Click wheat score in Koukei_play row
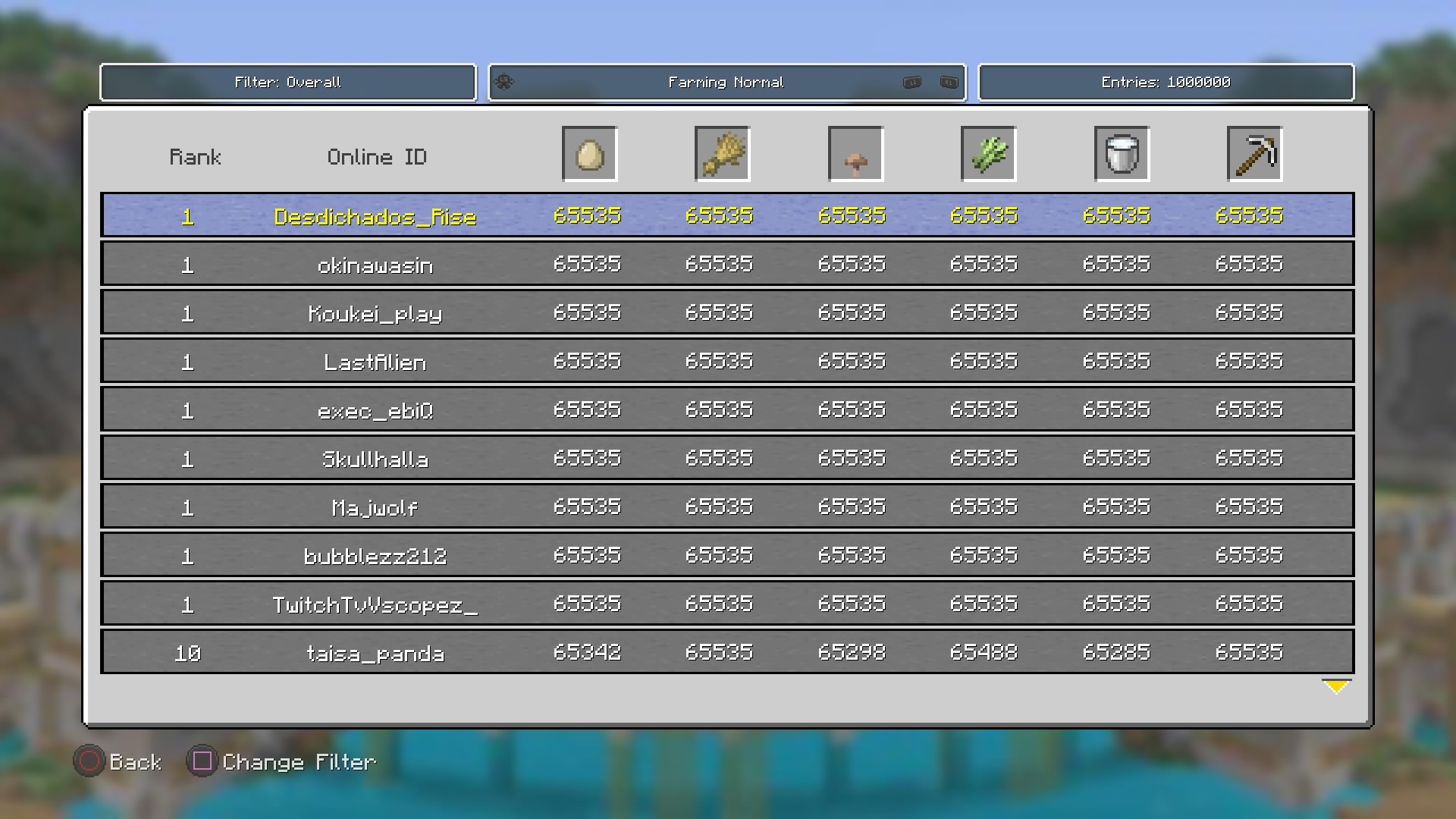Viewport: 1456px width, 819px height. (x=719, y=312)
